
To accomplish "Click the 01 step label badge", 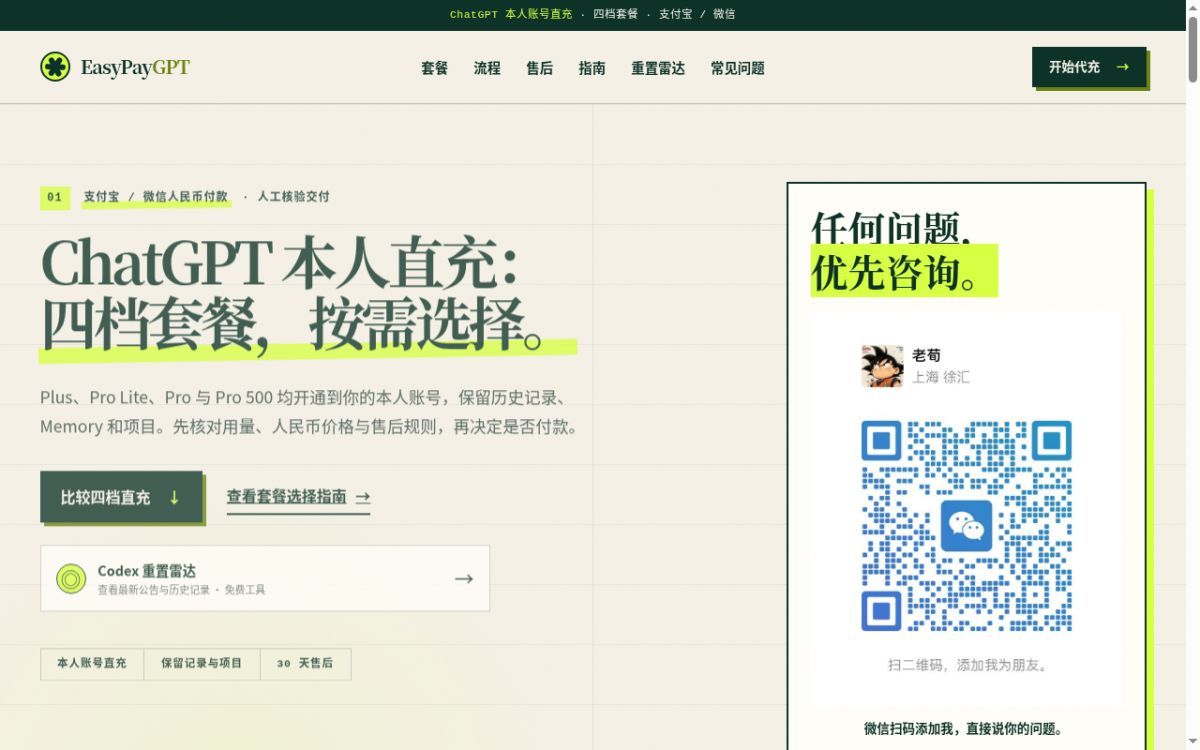I will coord(55,197).
